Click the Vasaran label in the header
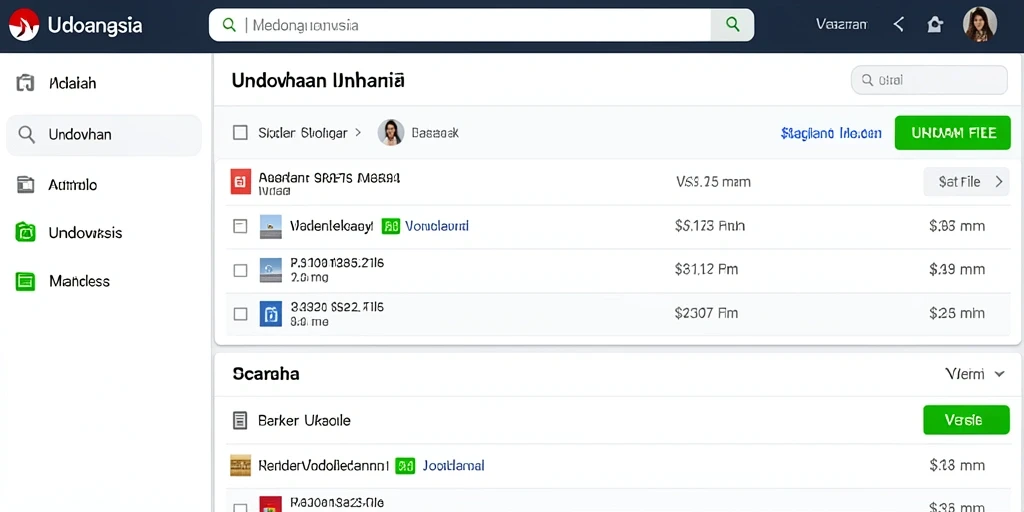 tap(841, 25)
